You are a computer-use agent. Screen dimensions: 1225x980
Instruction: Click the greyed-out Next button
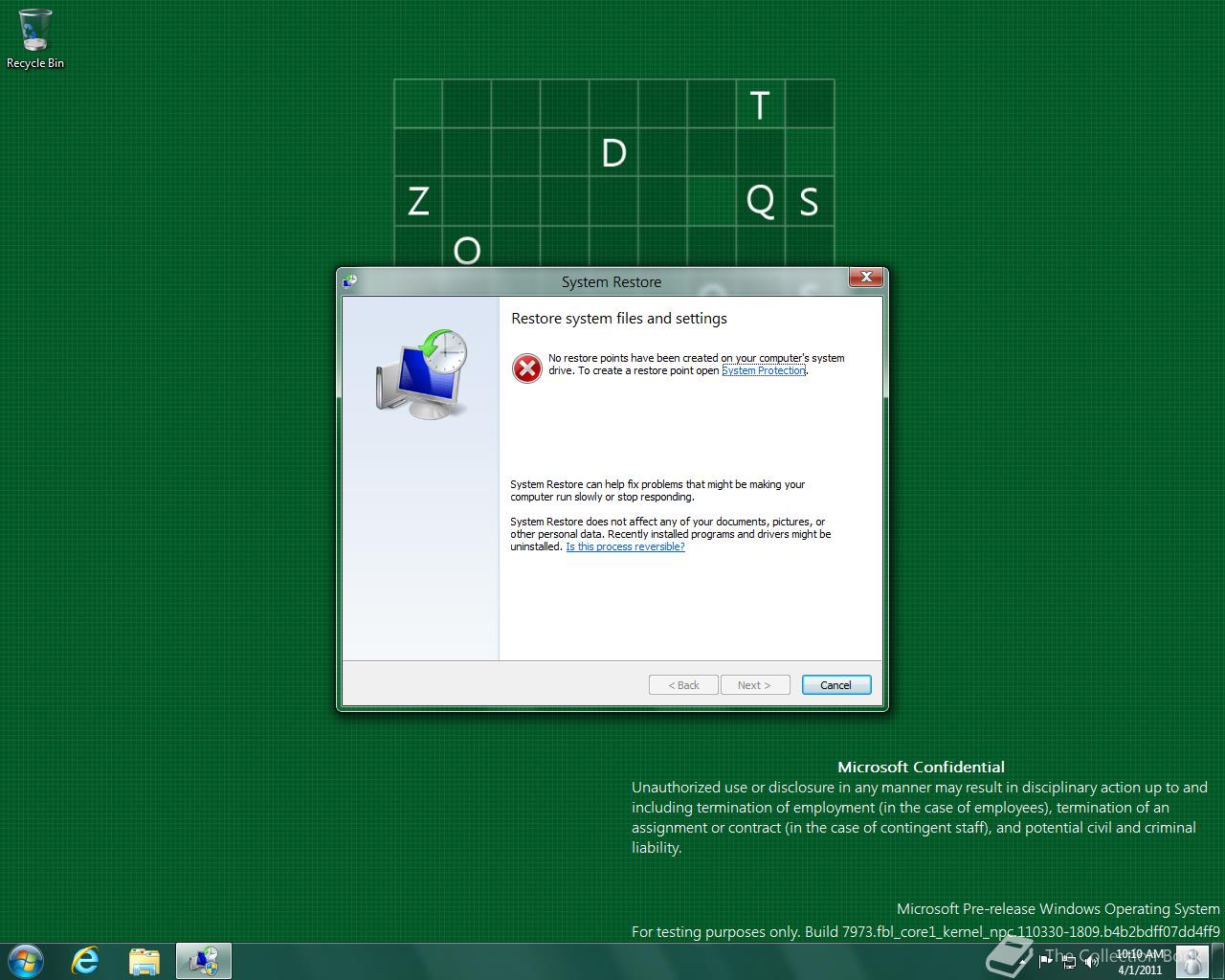click(x=754, y=685)
